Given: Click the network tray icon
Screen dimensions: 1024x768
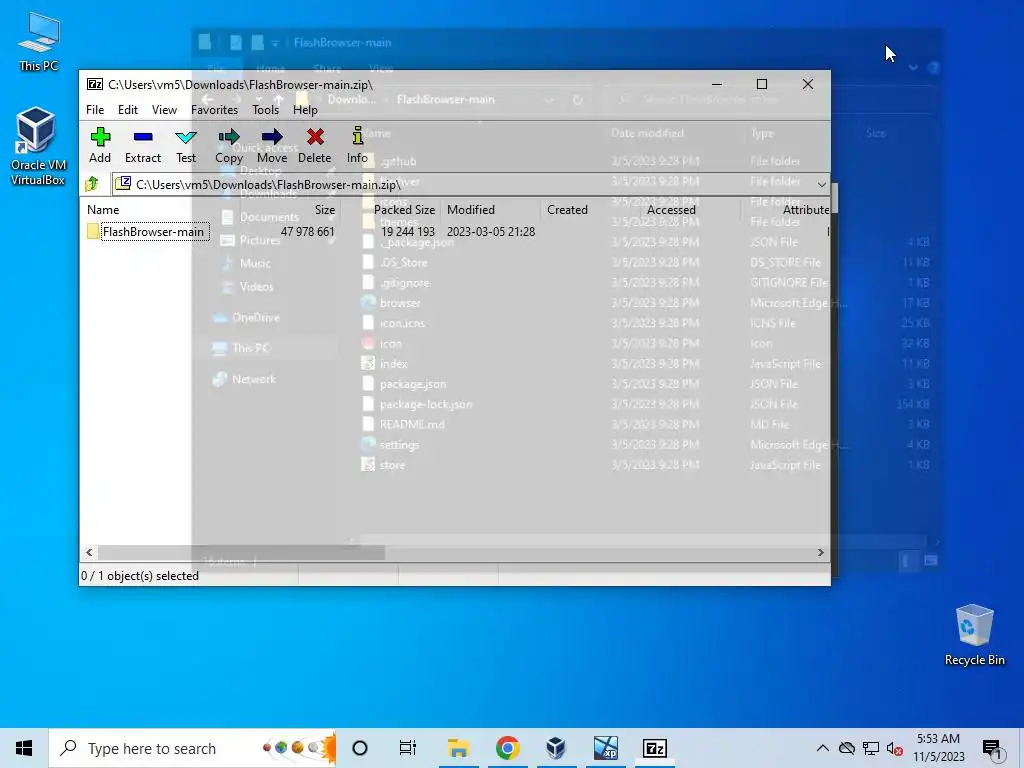Looking at the screenshot, I should coord(871,748).
